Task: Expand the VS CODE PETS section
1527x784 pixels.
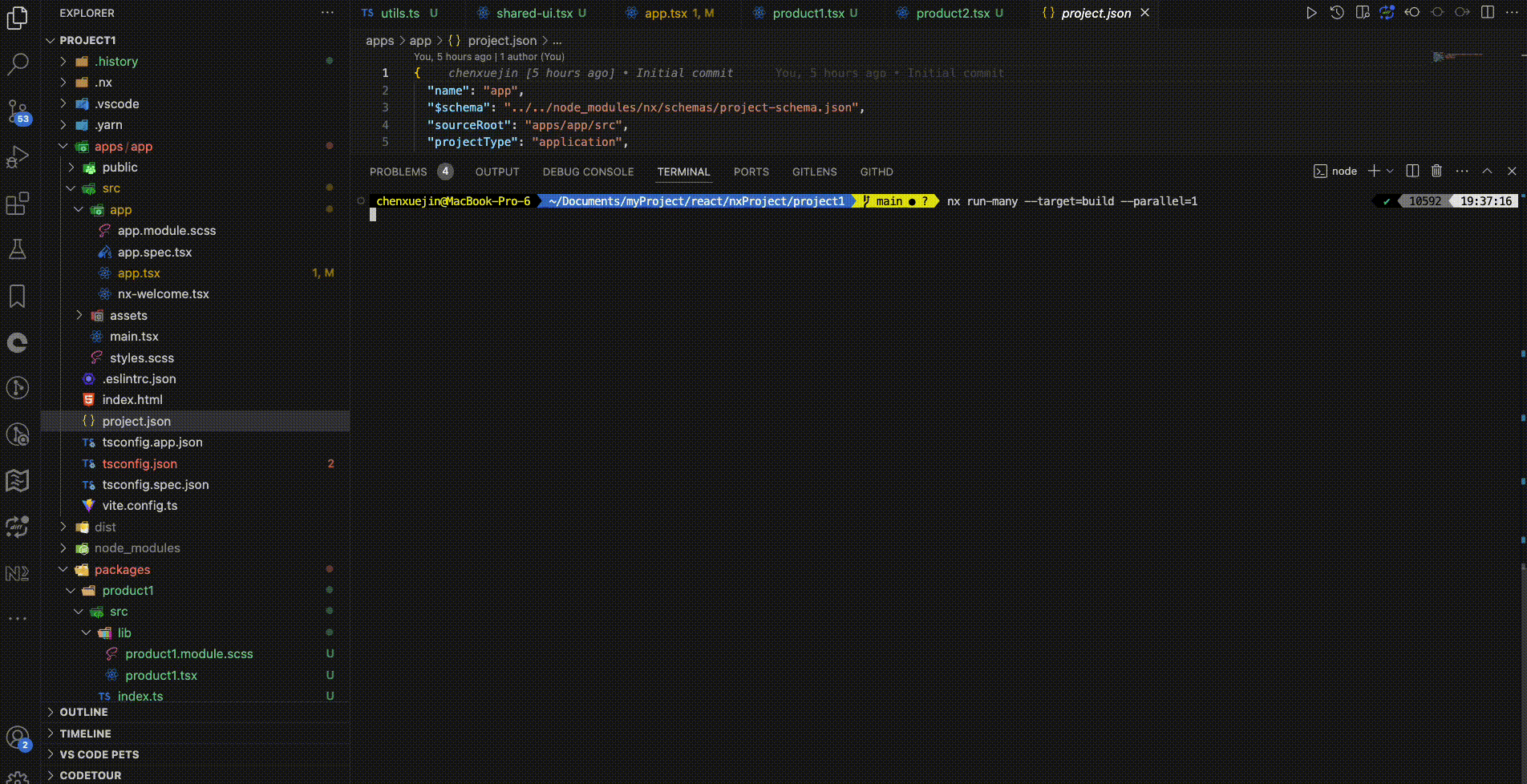Action: [x=196, y=754]
